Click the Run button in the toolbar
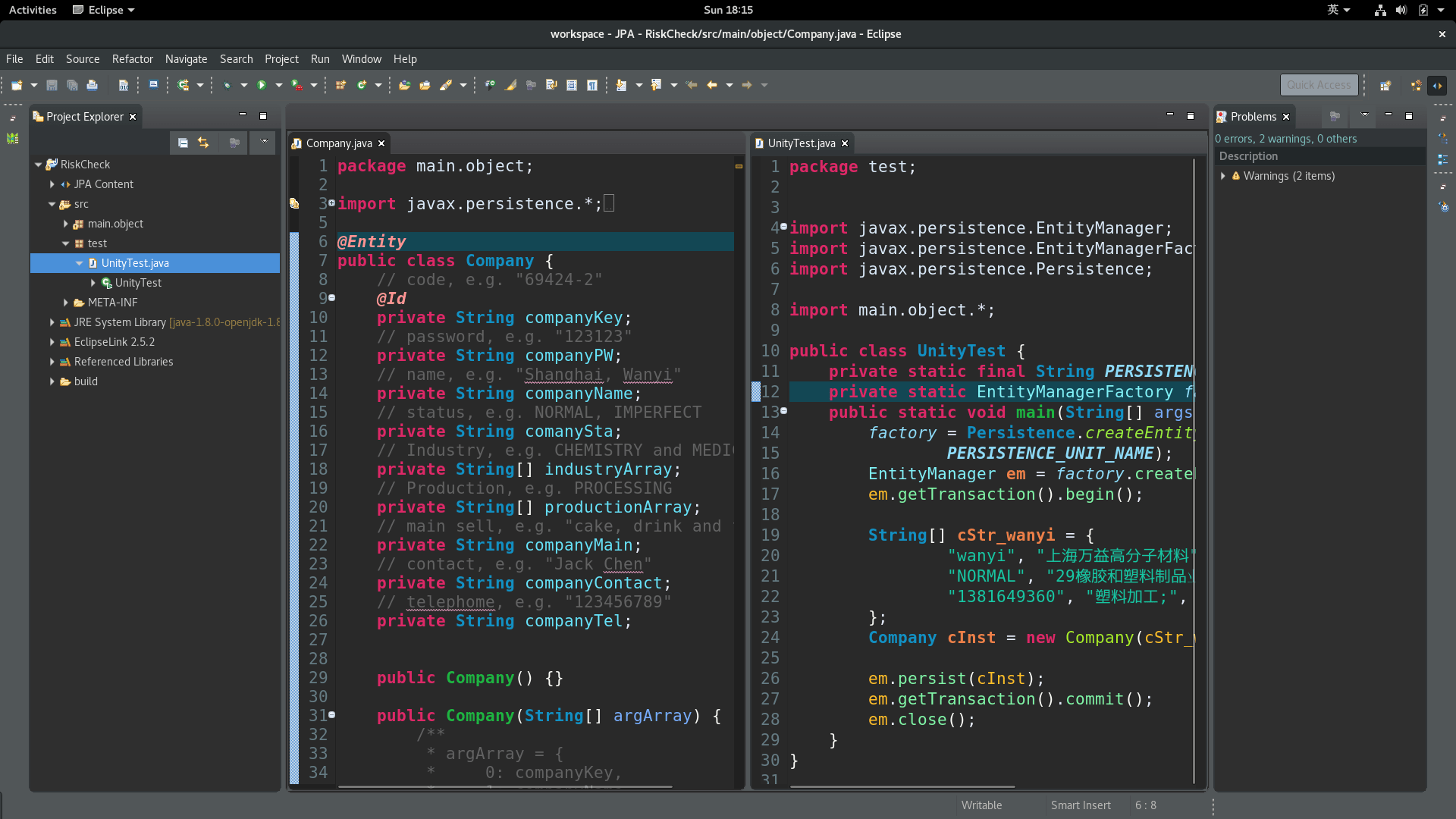The height and width of the screenshot is (819, 1456). point(262,85)
